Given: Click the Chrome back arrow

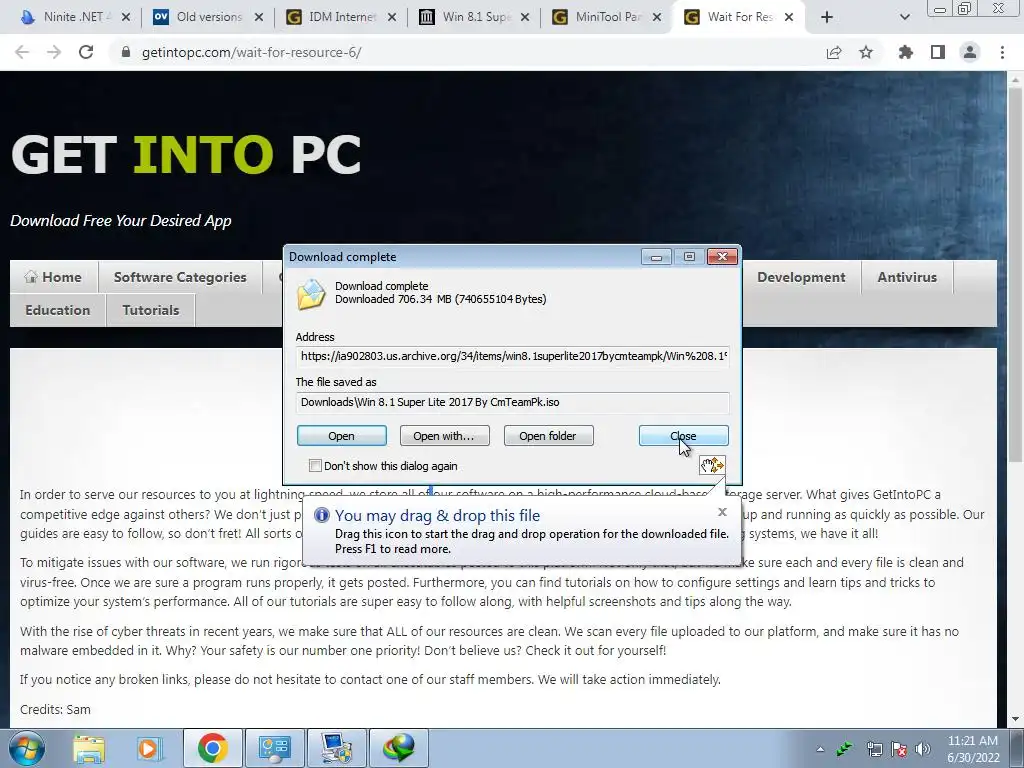Looking at the screenshot, I should point(22,52).
